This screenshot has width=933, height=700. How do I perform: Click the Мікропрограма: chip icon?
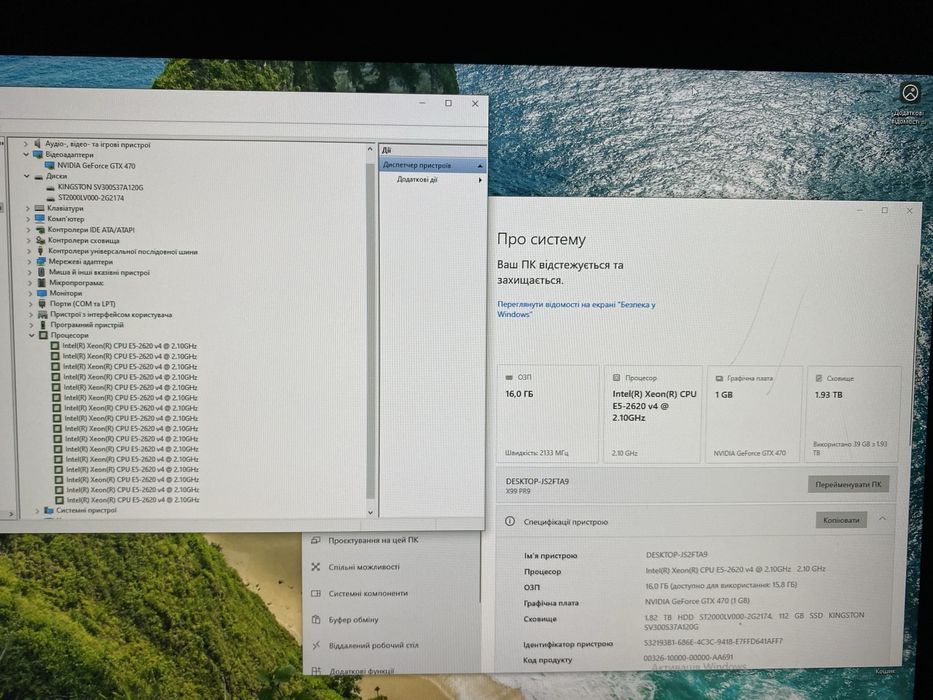pyautogui.click(x=42, y=283)
